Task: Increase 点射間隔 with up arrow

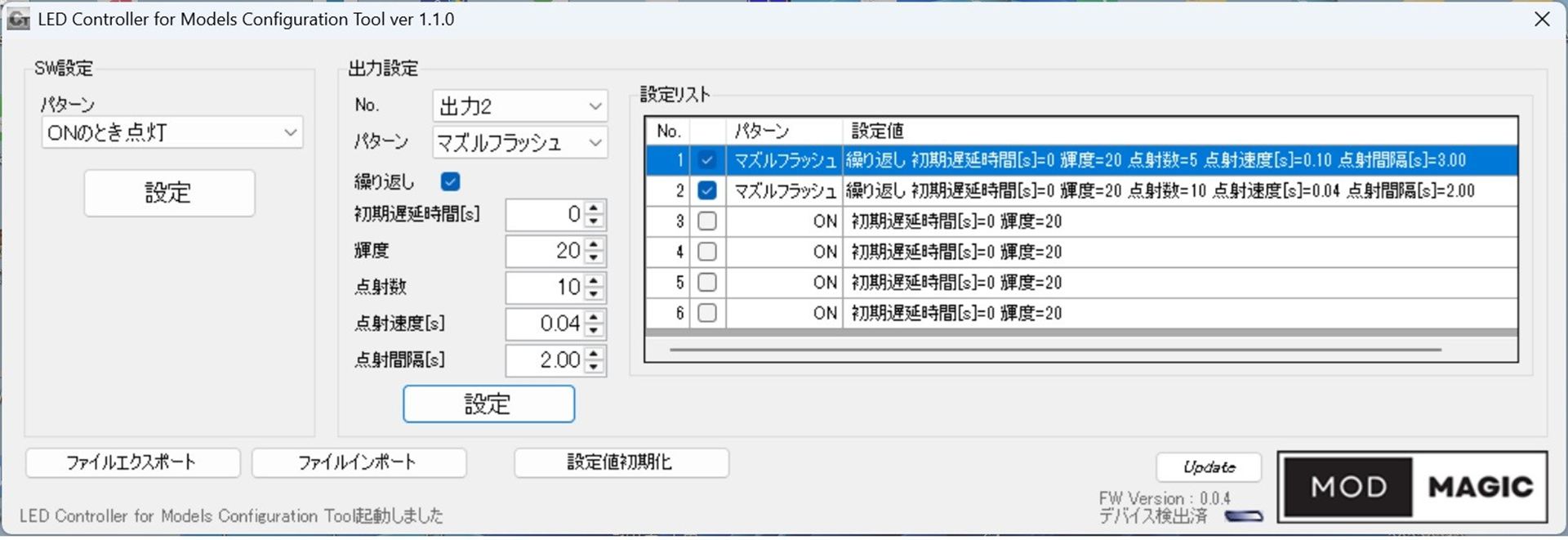Action: [595, 353]
